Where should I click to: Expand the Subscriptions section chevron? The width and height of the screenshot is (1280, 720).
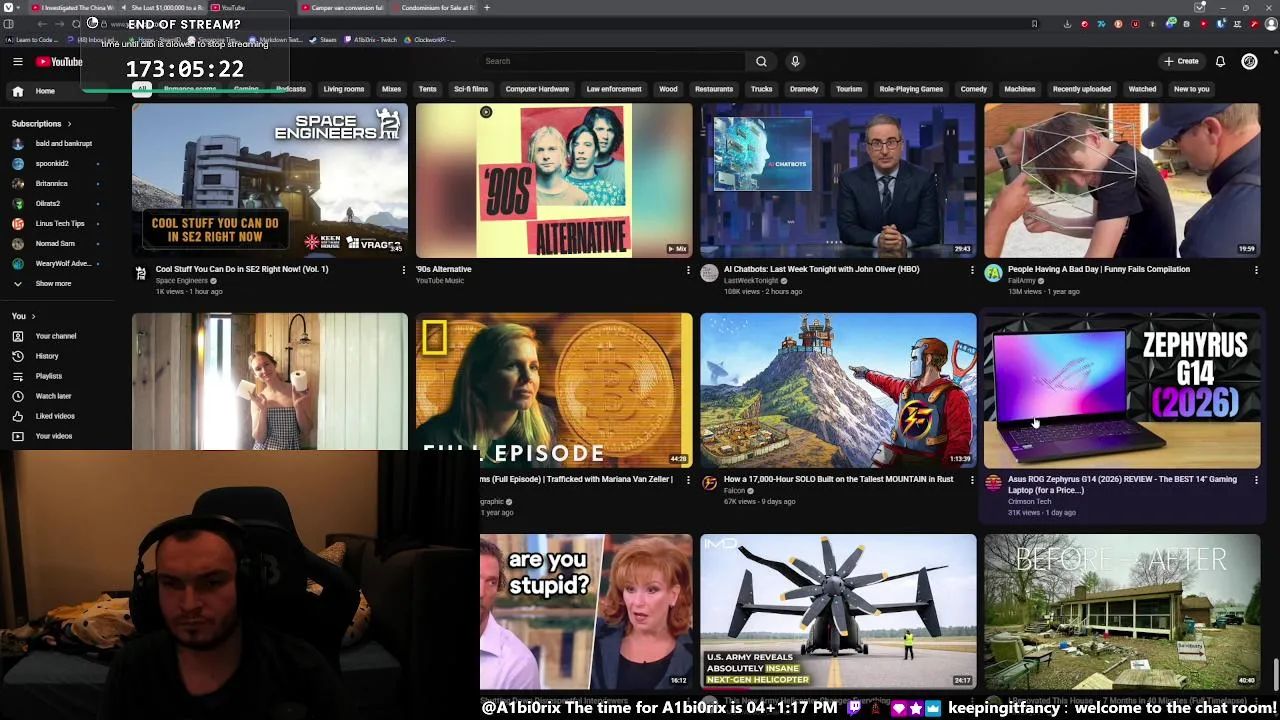click(69, 124)
